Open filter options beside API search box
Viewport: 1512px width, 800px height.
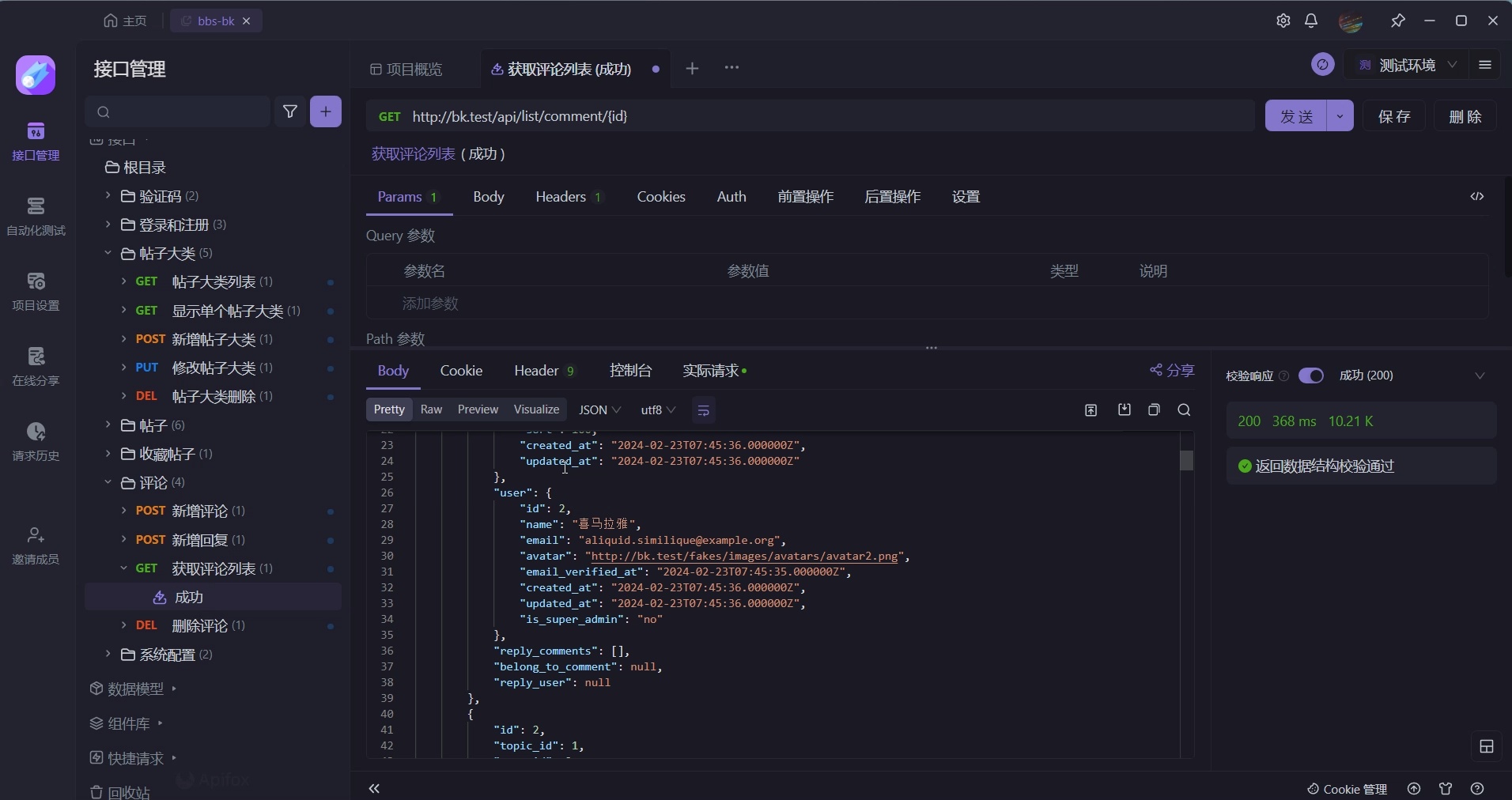[289, 112]
